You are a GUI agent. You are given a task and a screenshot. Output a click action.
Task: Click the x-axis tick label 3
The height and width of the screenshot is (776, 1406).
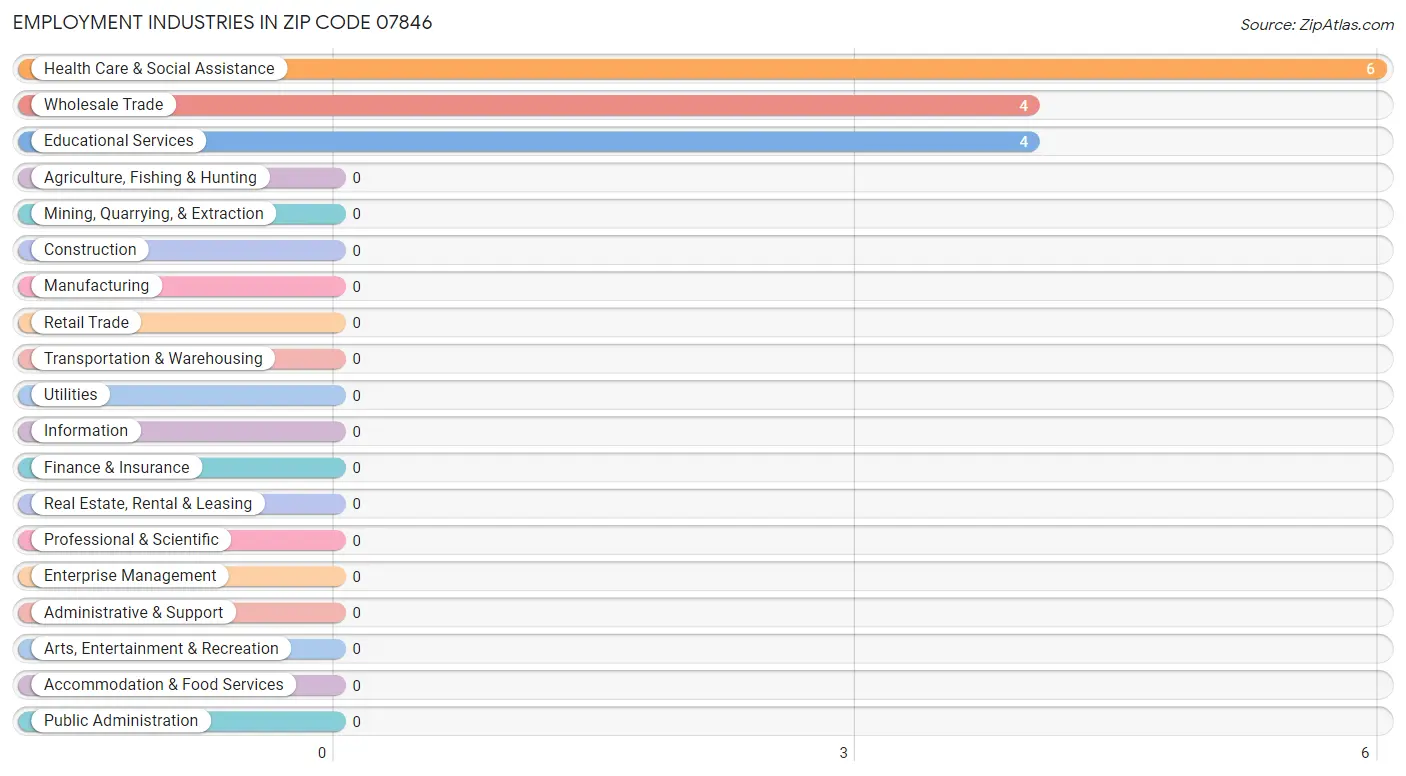(x=844, y=752)
